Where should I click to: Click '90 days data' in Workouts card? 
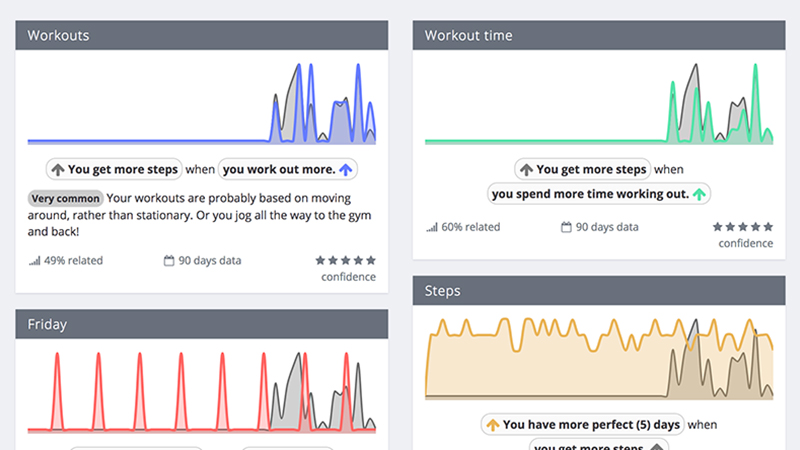[210, 261]
